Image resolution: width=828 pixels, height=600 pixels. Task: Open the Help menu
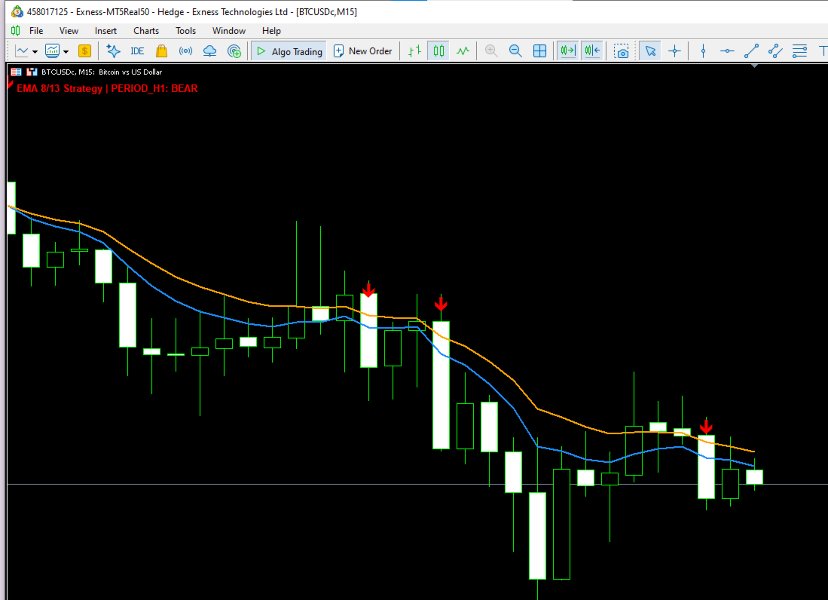[x=271, y=31]
